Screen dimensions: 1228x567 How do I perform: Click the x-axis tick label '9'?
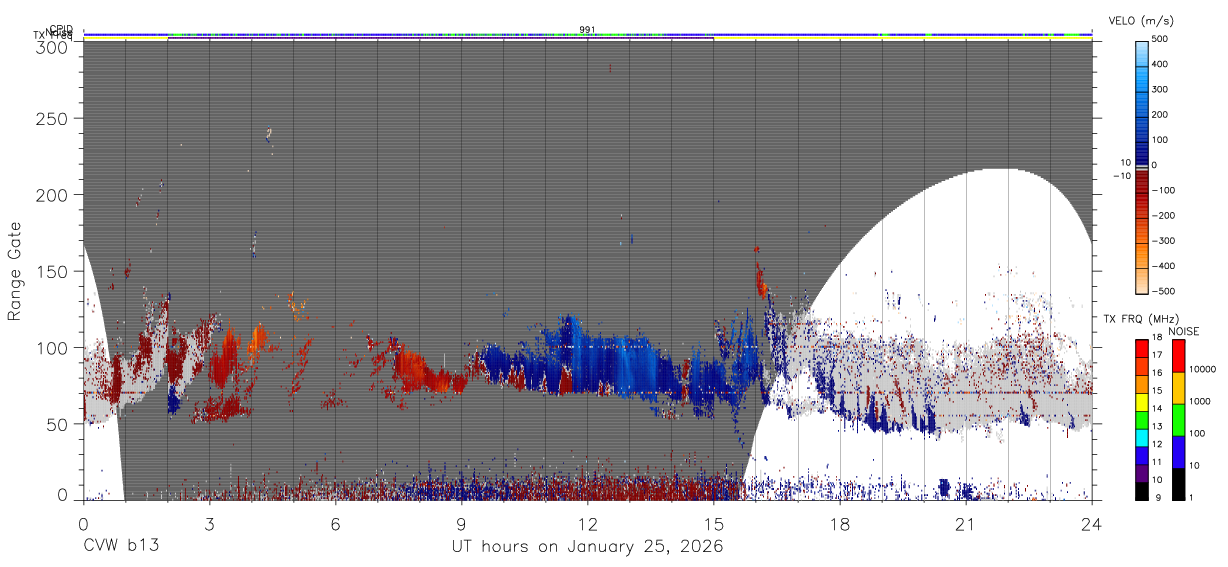[x=462, y=523]
